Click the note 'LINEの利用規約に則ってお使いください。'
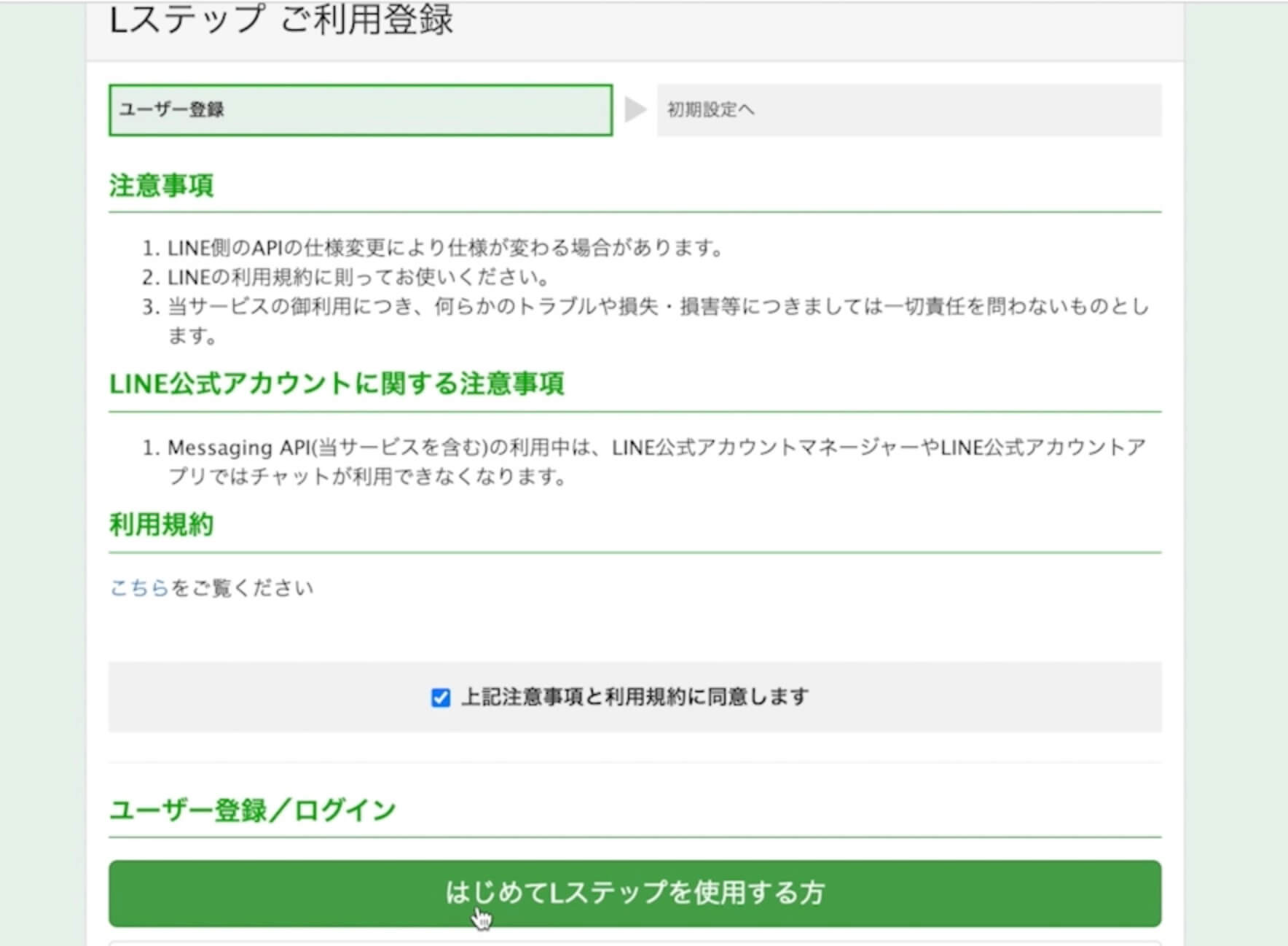Screen dimensions: 1288x946 [358, 277]
